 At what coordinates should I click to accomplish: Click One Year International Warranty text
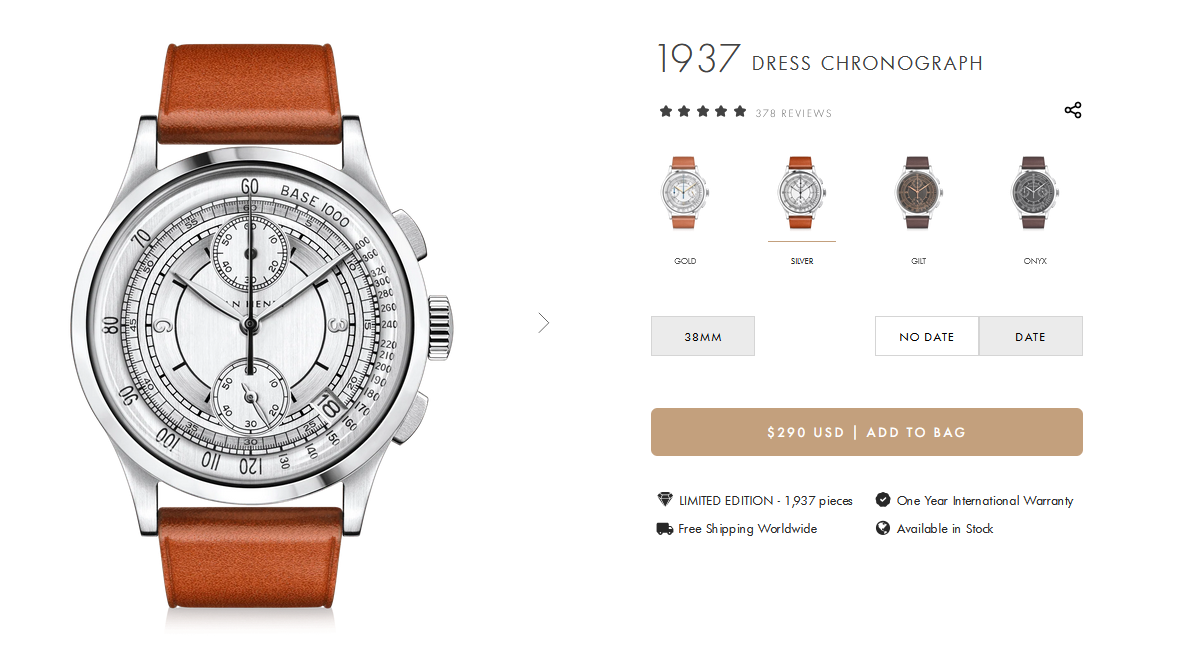[x=985, y=501]
